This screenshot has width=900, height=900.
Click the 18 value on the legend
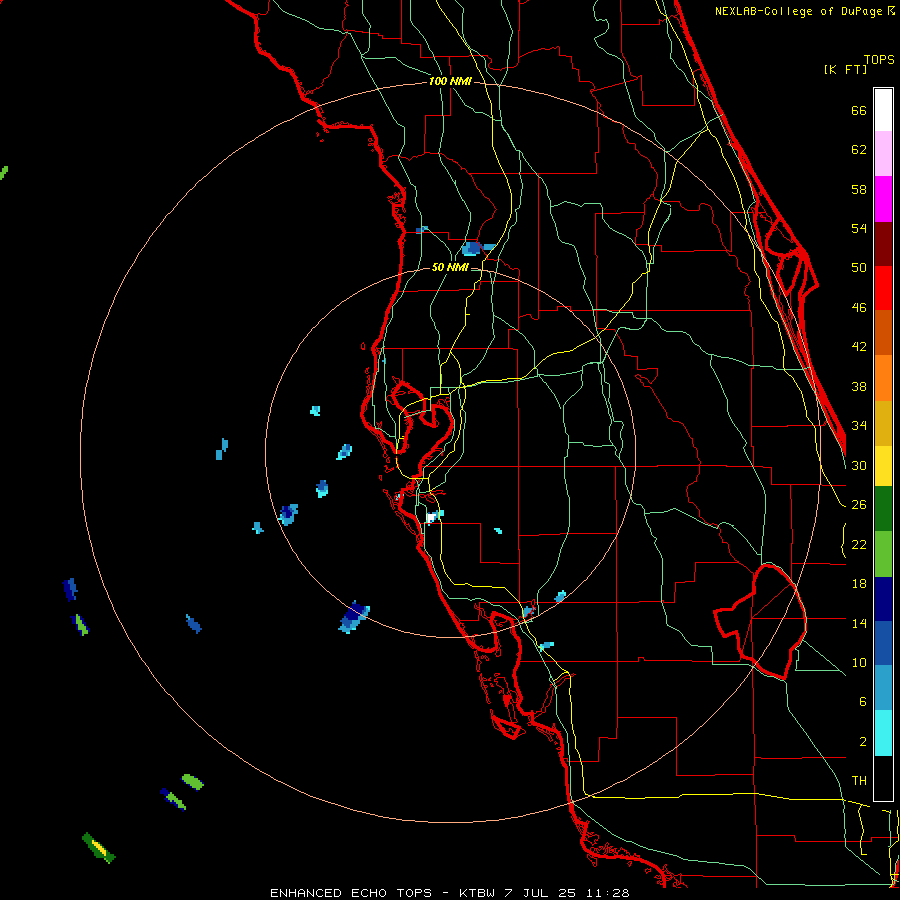tap(859, 584)
